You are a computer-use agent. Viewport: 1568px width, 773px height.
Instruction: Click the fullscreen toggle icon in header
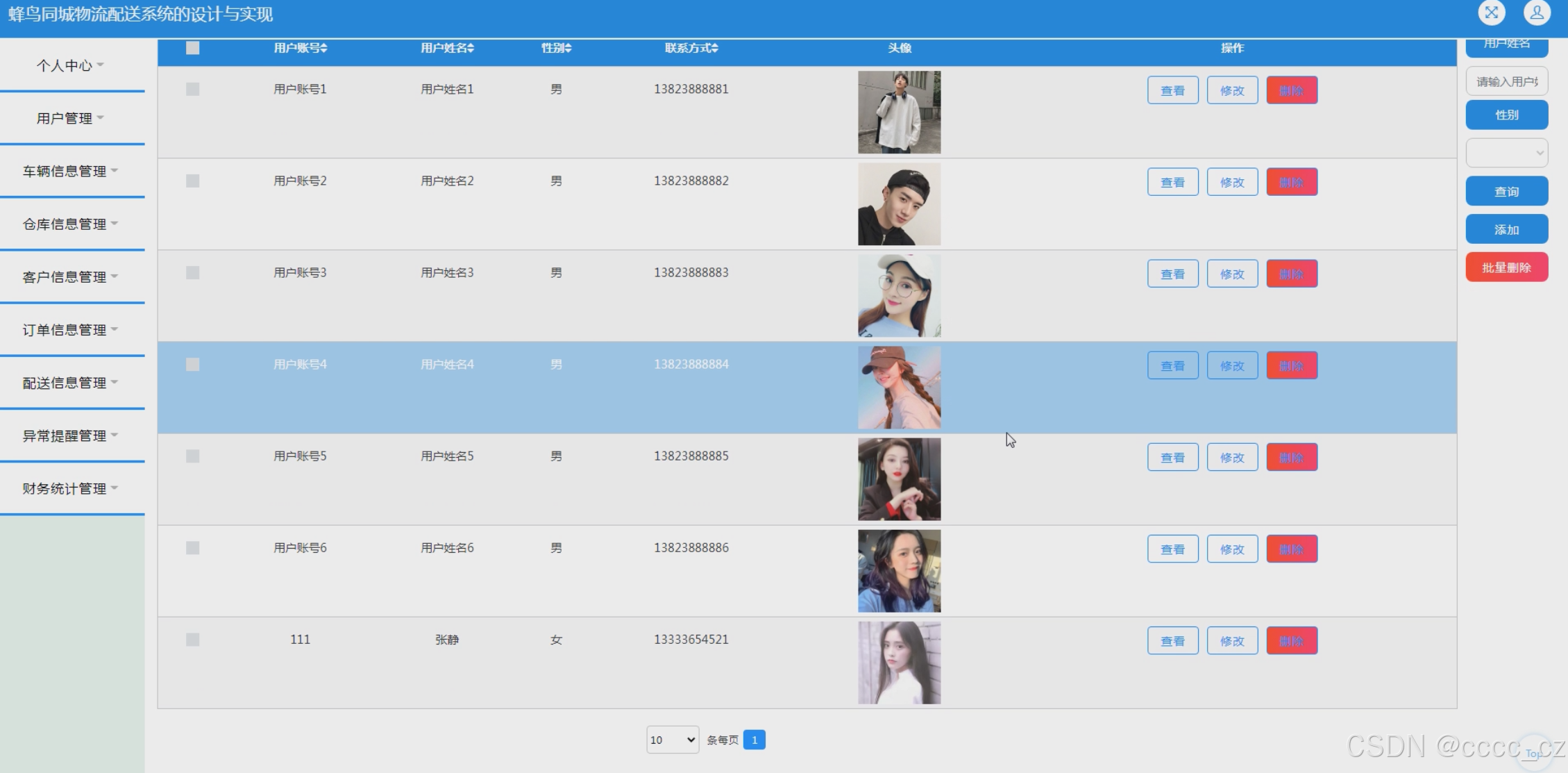[x=1492, y=13]
